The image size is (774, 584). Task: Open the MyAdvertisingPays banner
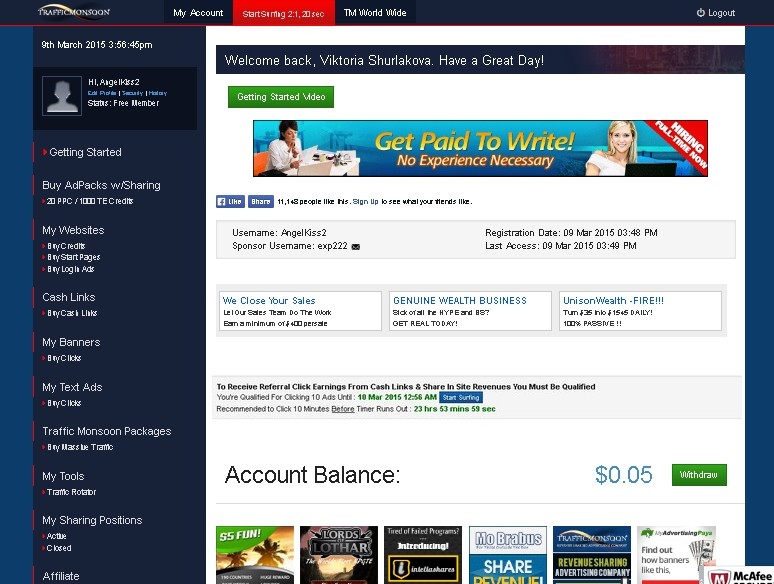pos(676,555)
